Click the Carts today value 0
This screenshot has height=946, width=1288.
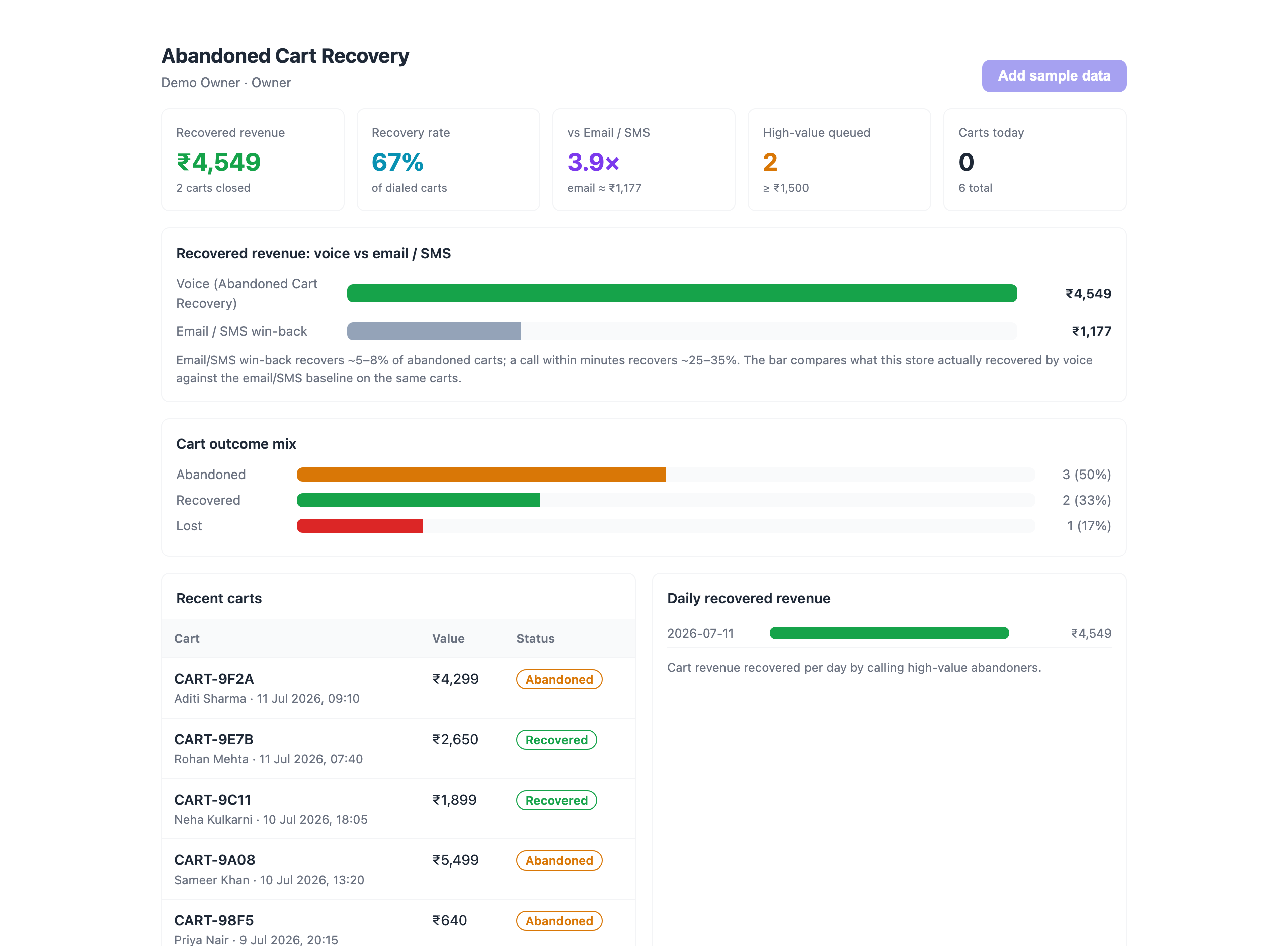click(967, 162)
